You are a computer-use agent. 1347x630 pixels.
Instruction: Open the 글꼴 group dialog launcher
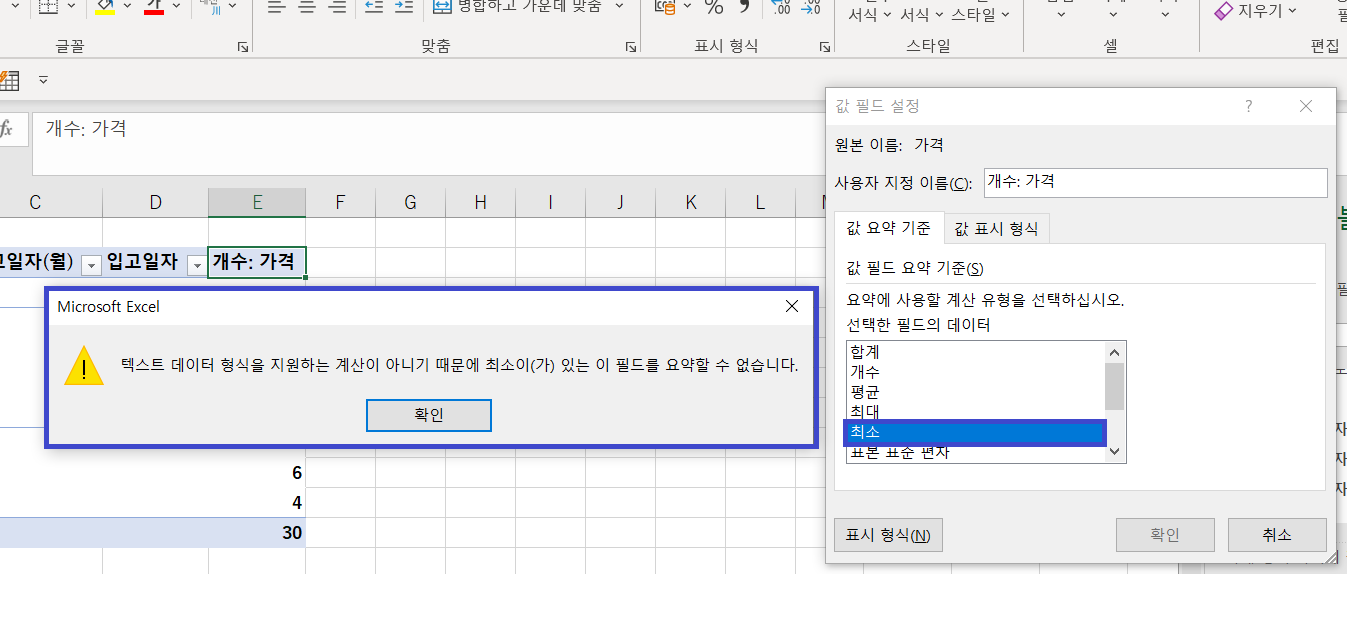[242, 47]
